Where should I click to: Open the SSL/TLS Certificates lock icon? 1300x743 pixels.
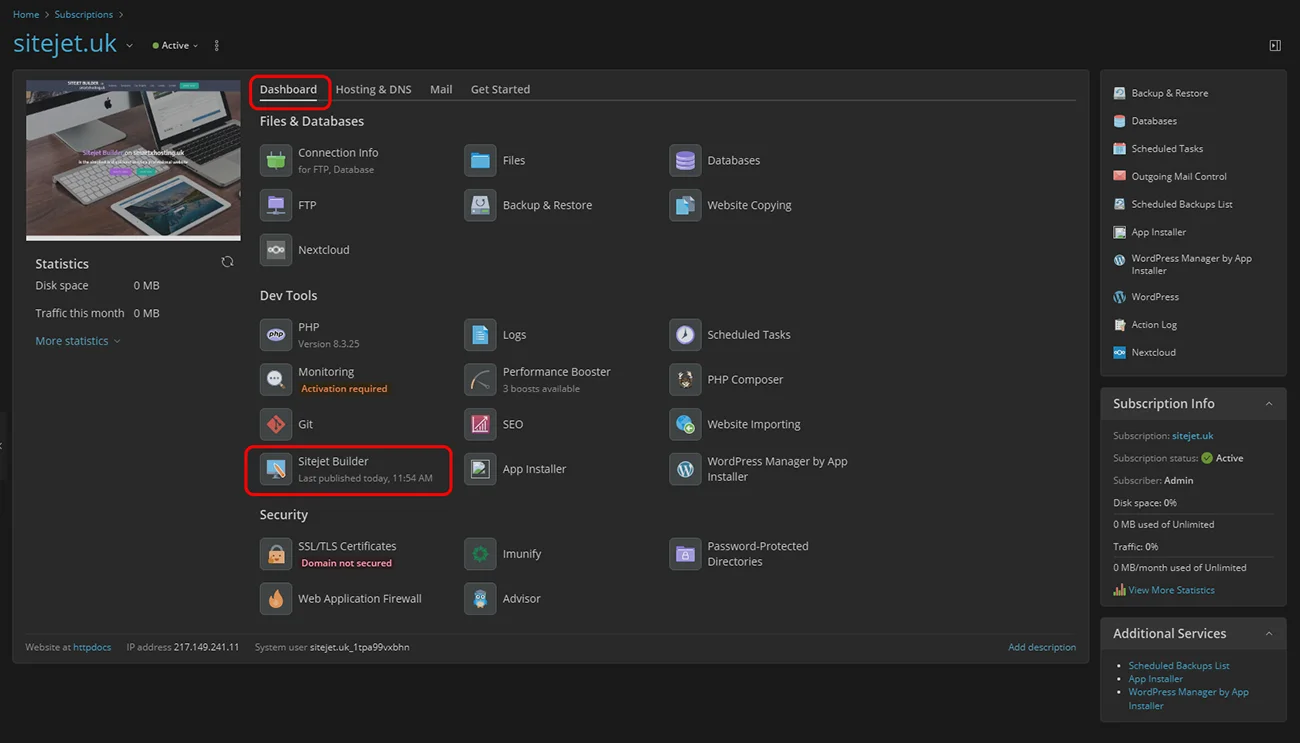coord(276,554)
